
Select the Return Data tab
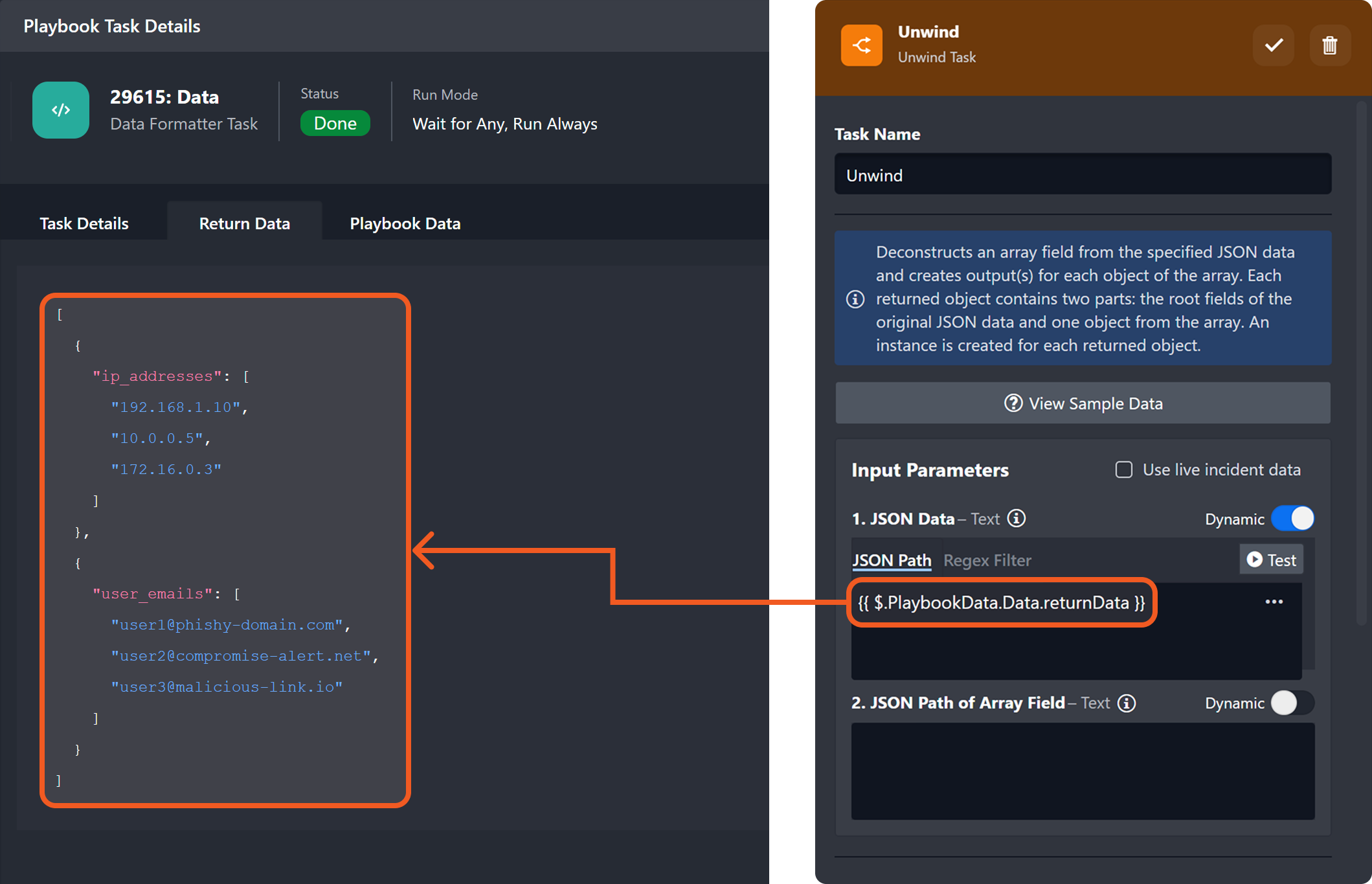coord(244,223)
